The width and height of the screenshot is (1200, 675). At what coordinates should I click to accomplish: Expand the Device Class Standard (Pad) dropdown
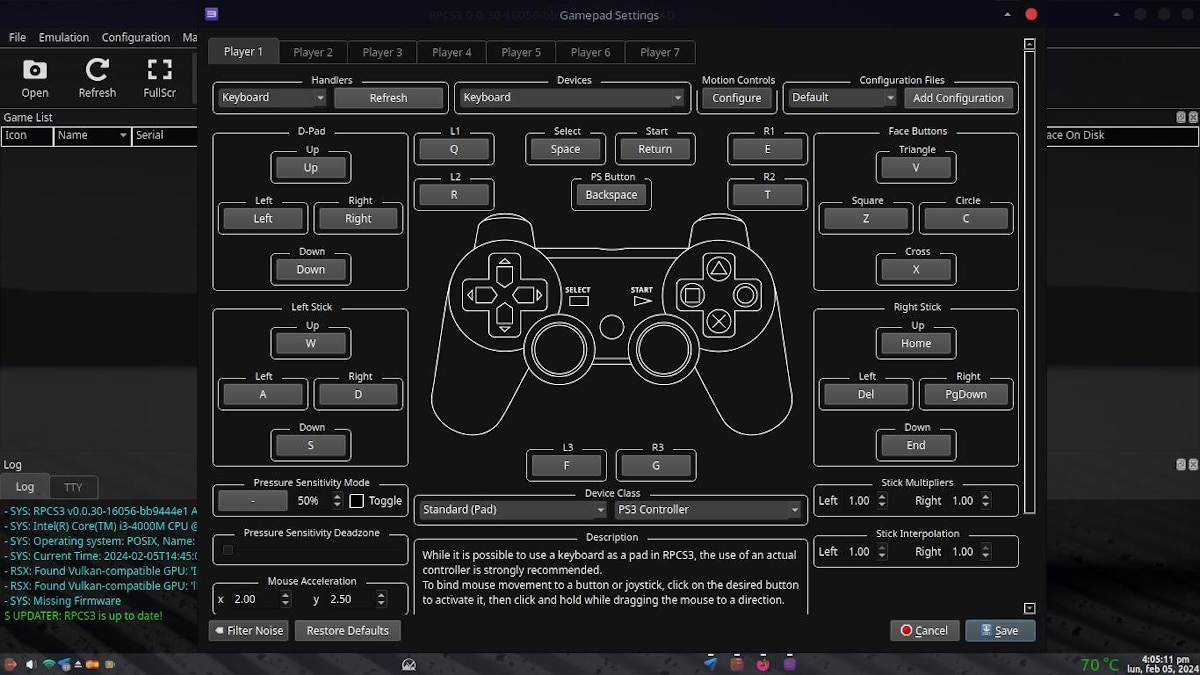(x=512, y=510)
